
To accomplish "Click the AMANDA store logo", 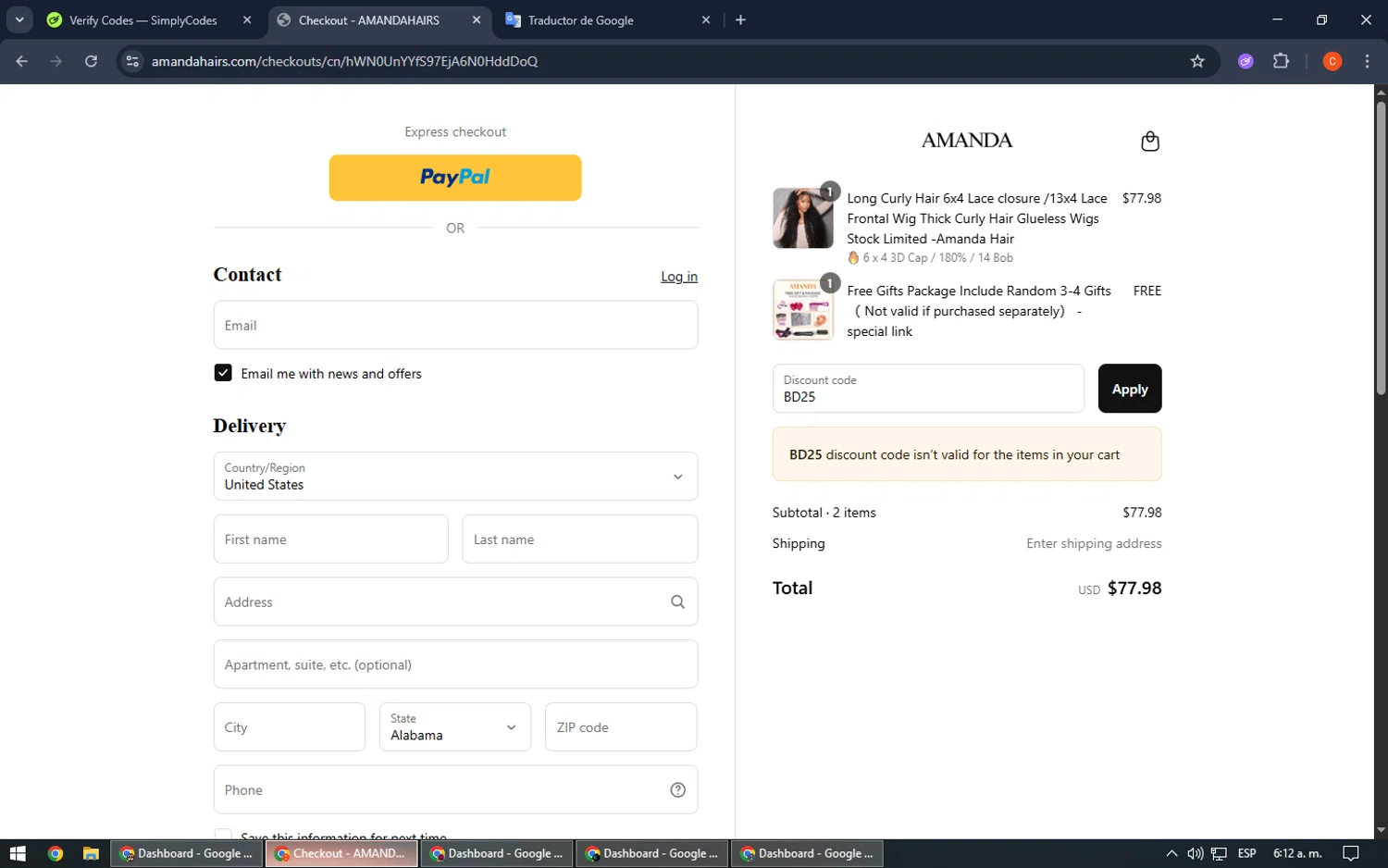I will [967, 141].
